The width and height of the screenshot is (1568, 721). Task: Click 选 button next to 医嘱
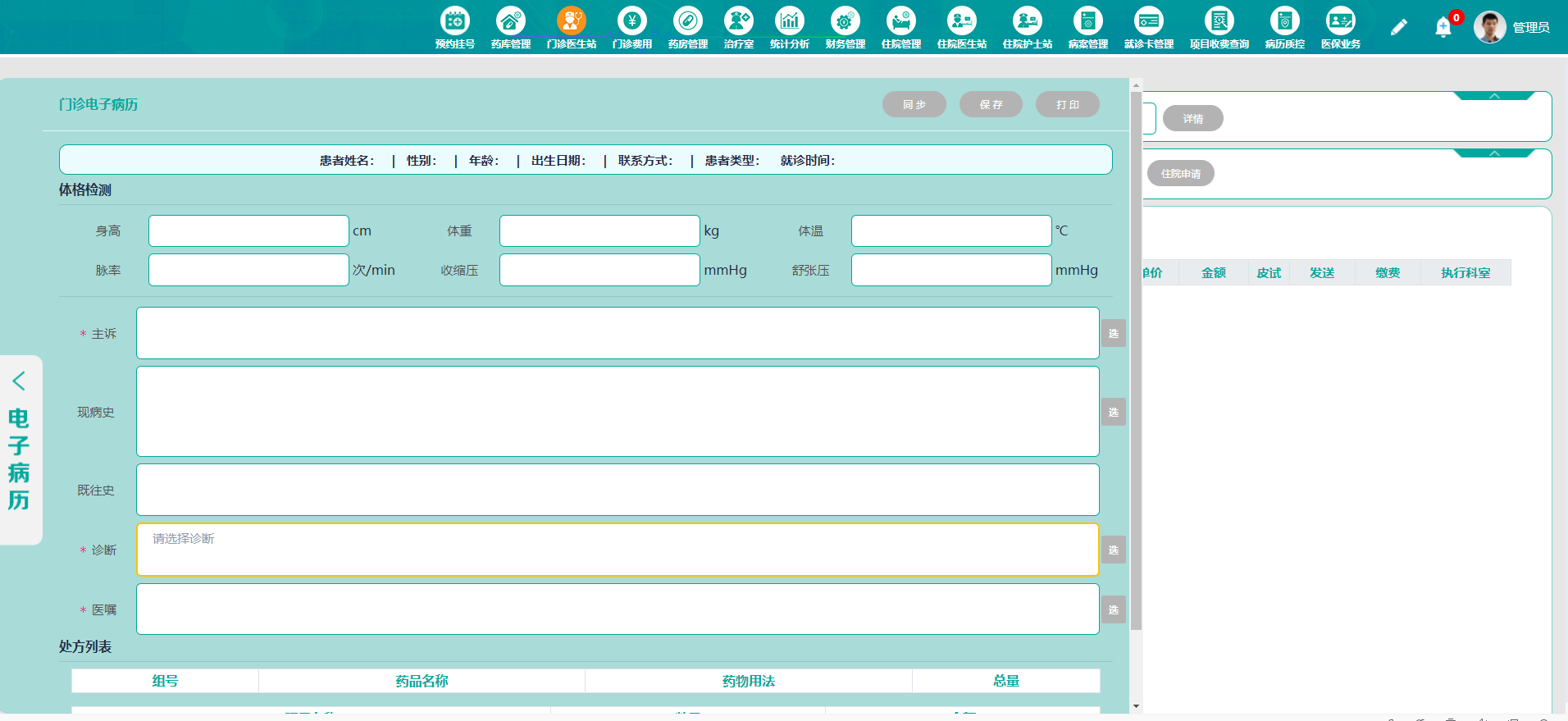click(1114, 609)
